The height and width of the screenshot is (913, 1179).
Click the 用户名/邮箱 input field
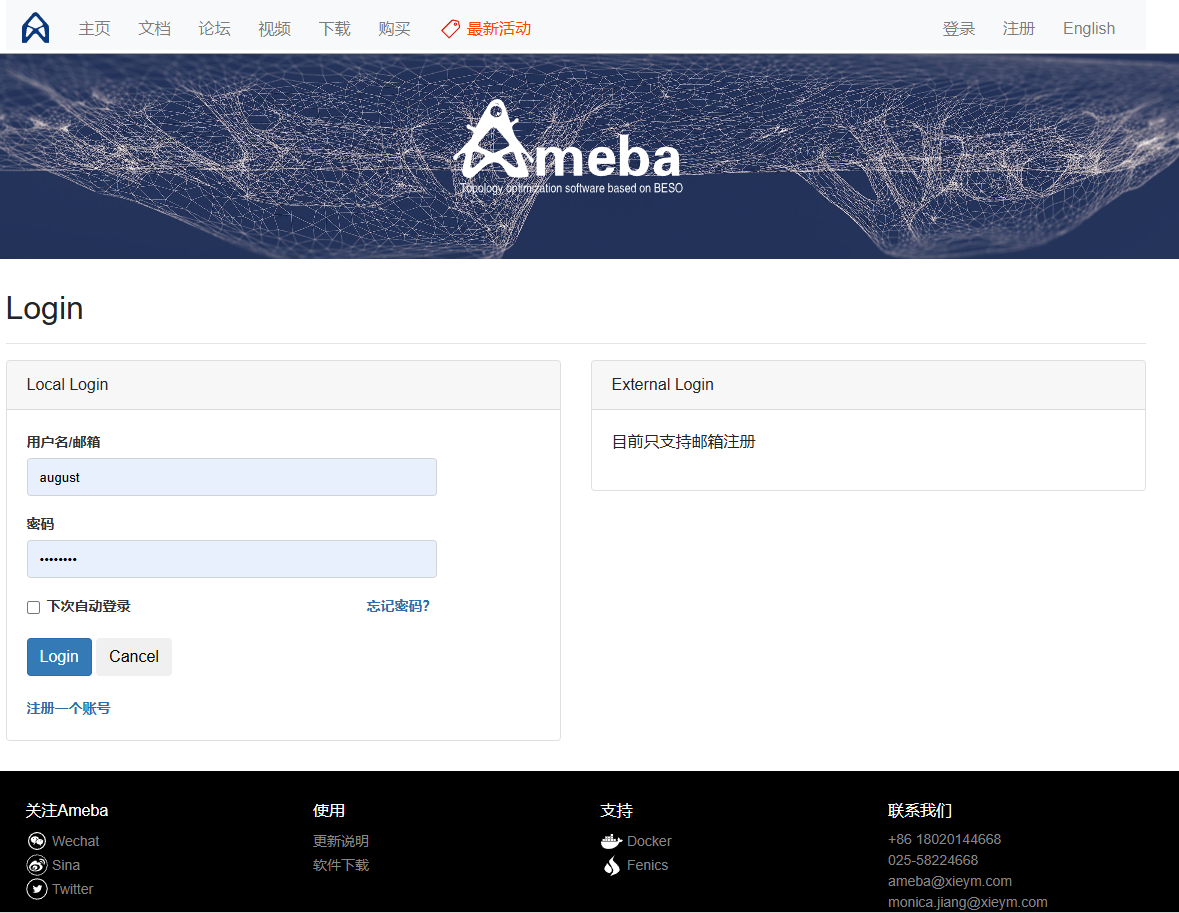click(x=231, y=477)
